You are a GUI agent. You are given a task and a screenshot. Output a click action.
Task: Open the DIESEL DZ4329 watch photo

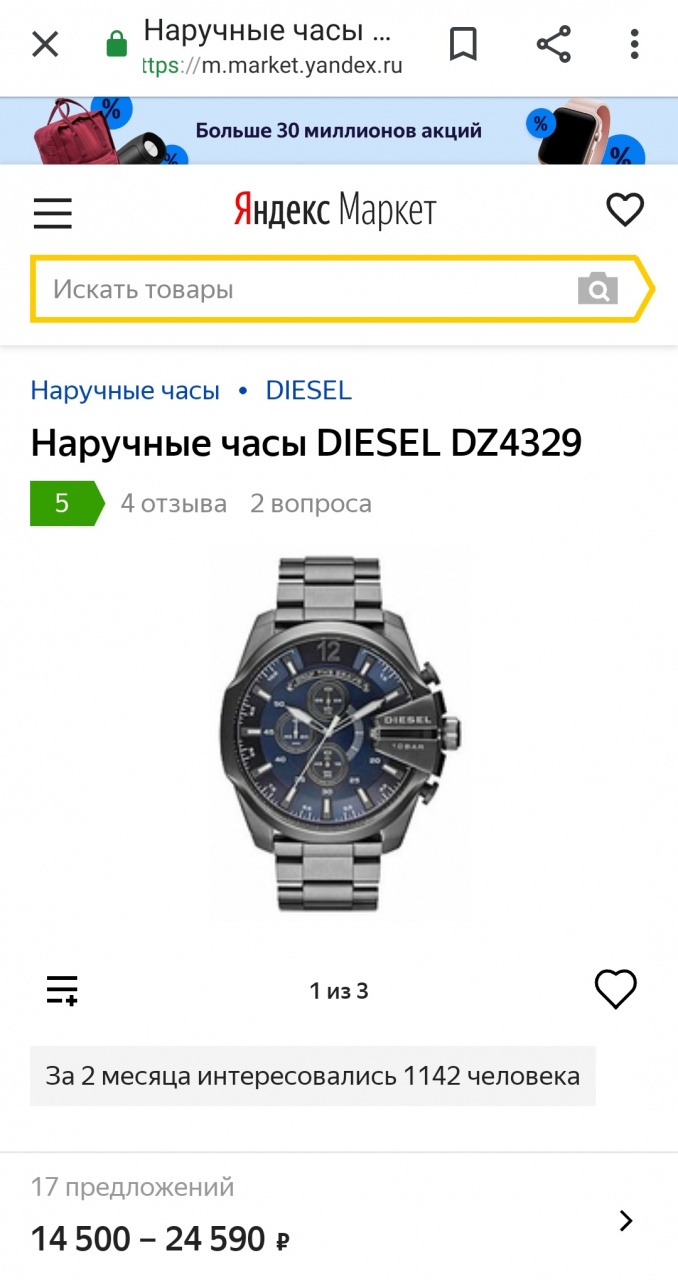coord(340,735)
